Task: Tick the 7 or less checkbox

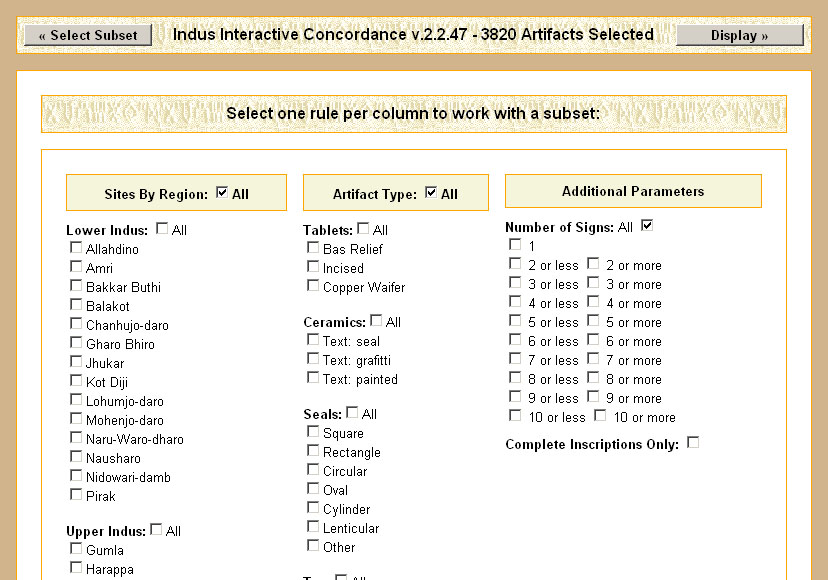Action: [x=515, y=358]
